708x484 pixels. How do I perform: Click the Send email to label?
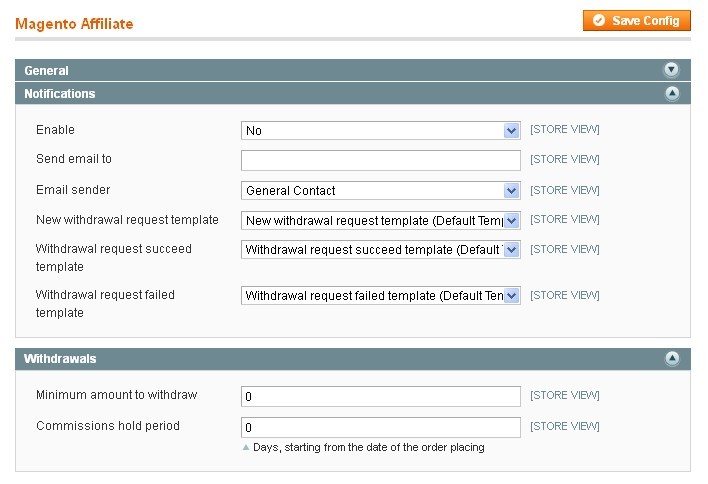click(x=74, y=159)
